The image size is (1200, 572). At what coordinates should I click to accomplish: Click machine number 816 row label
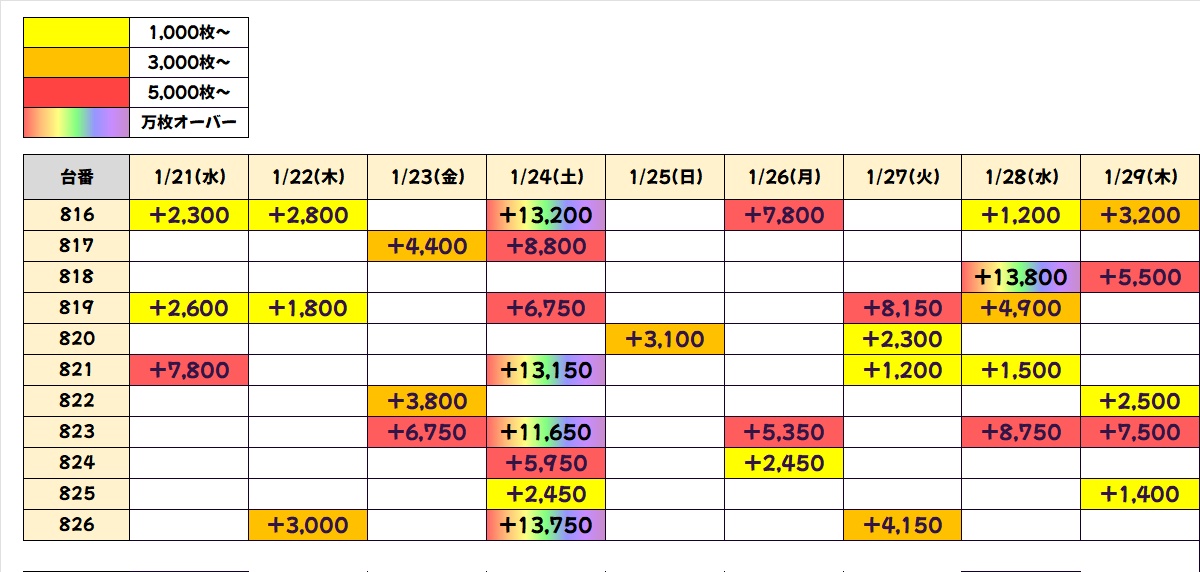point(76,215)
